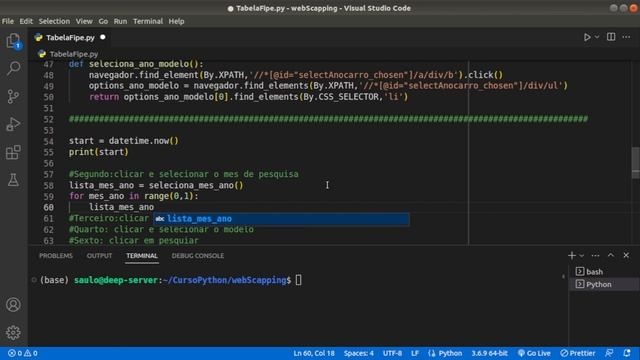
Task: Open the Extensions view icon
Action: (13, 152)
